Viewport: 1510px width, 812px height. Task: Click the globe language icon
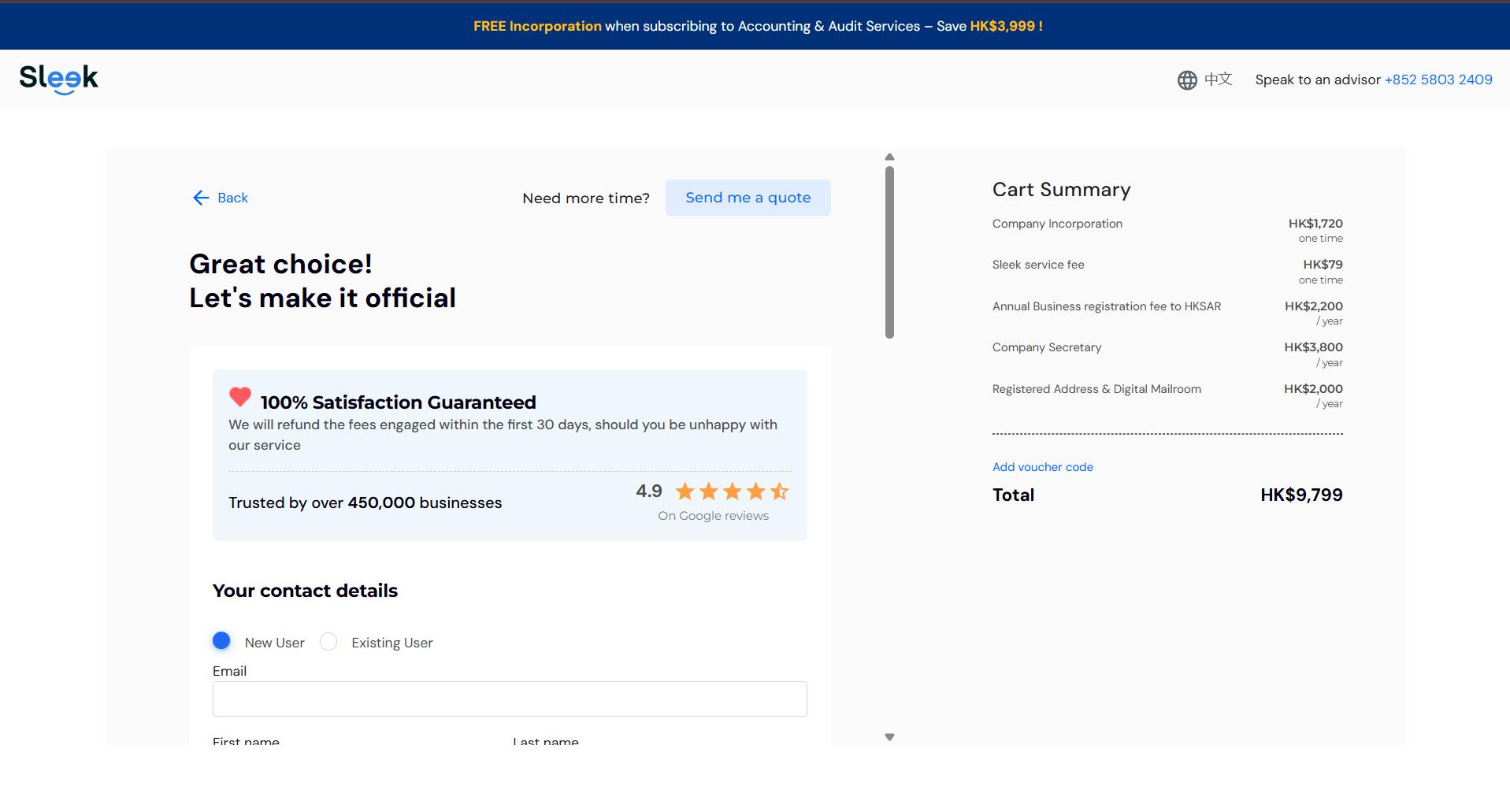pos(1187,80)
